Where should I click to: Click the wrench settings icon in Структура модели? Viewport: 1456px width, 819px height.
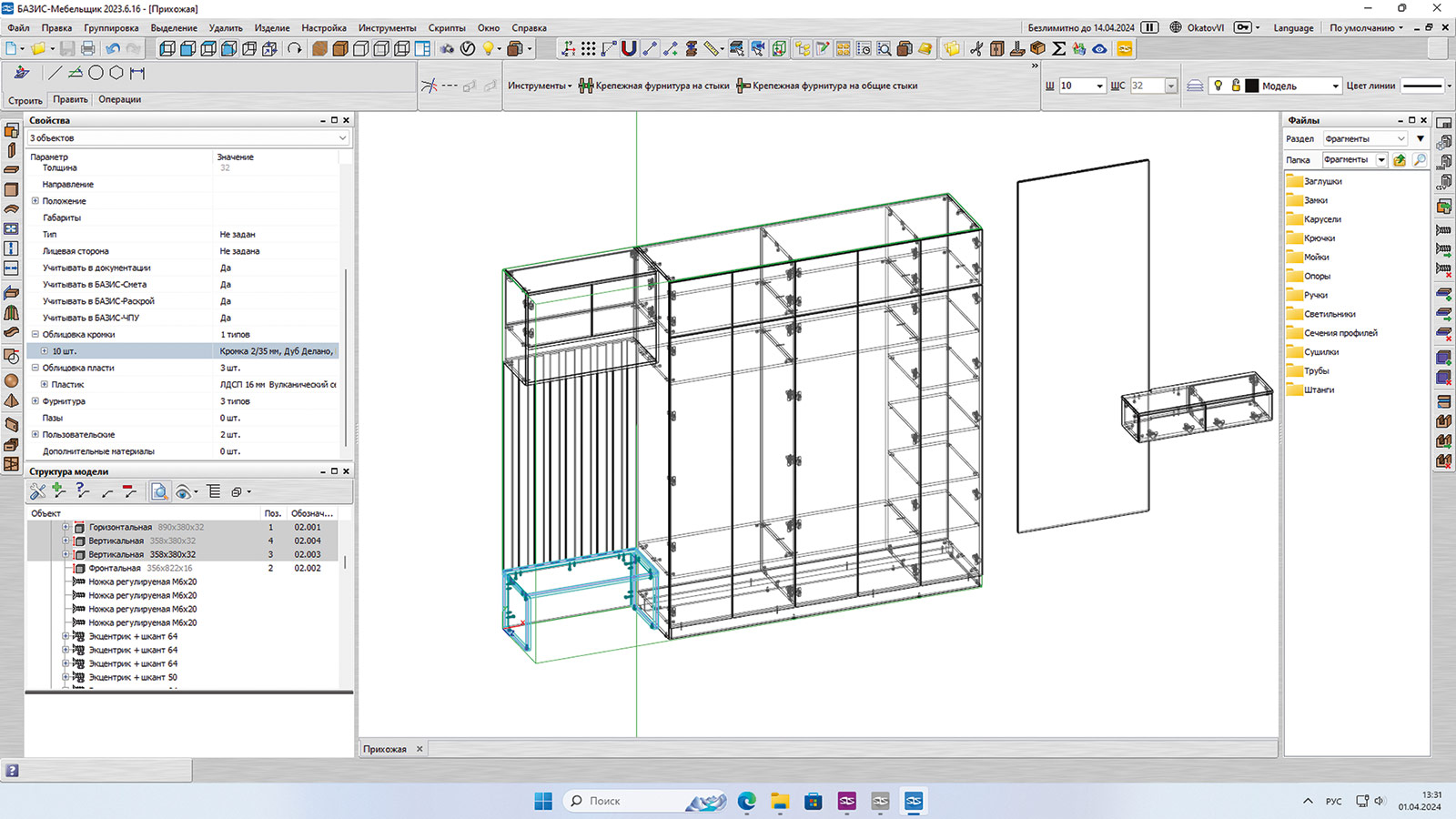point(37,491)
